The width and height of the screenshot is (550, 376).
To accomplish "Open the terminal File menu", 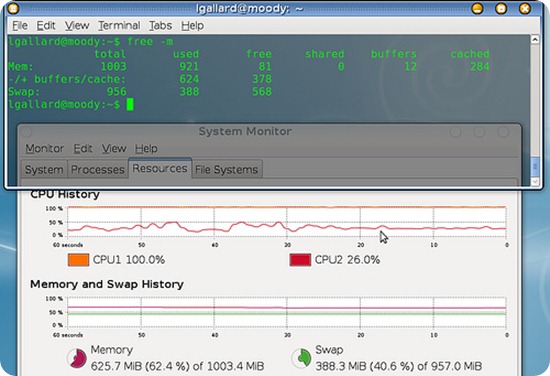I will click(20, 26).
